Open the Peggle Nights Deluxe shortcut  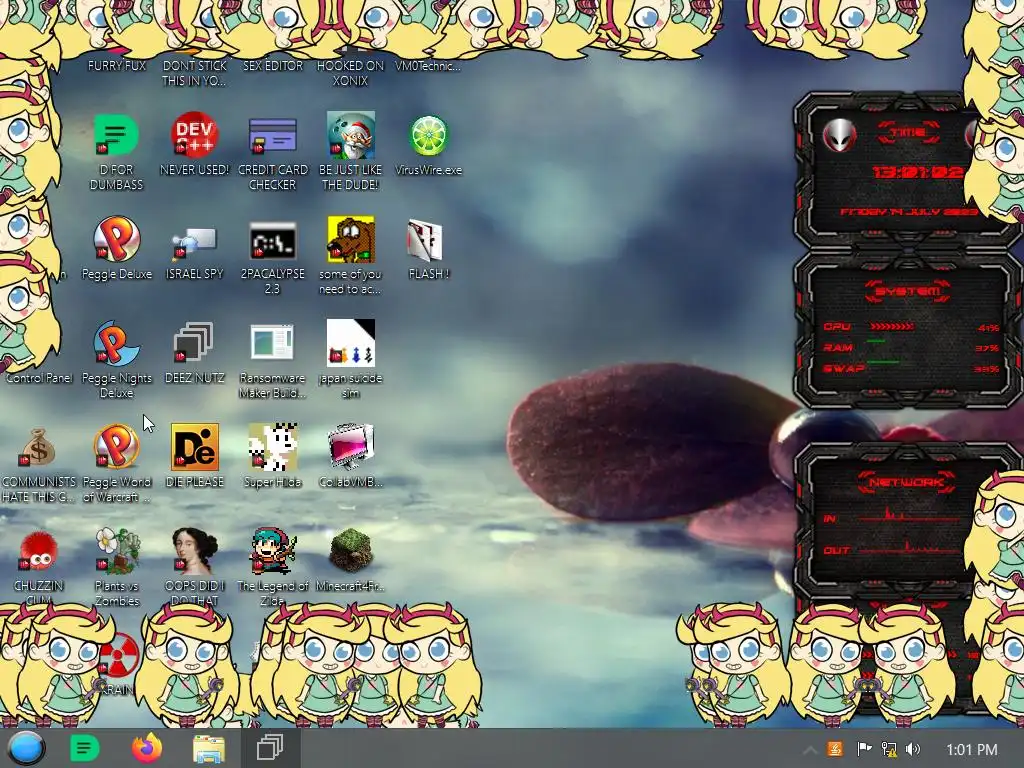(116, 343)
